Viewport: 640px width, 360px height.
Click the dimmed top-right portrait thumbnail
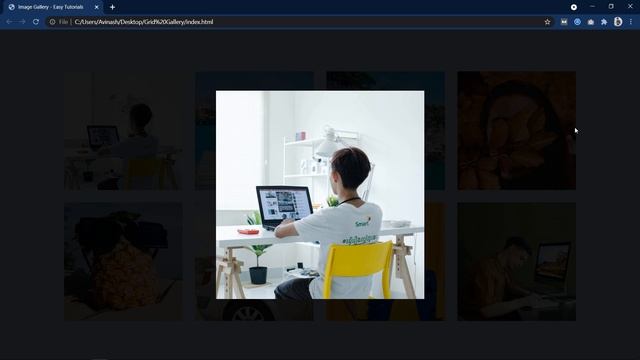(x=517, y=131)
